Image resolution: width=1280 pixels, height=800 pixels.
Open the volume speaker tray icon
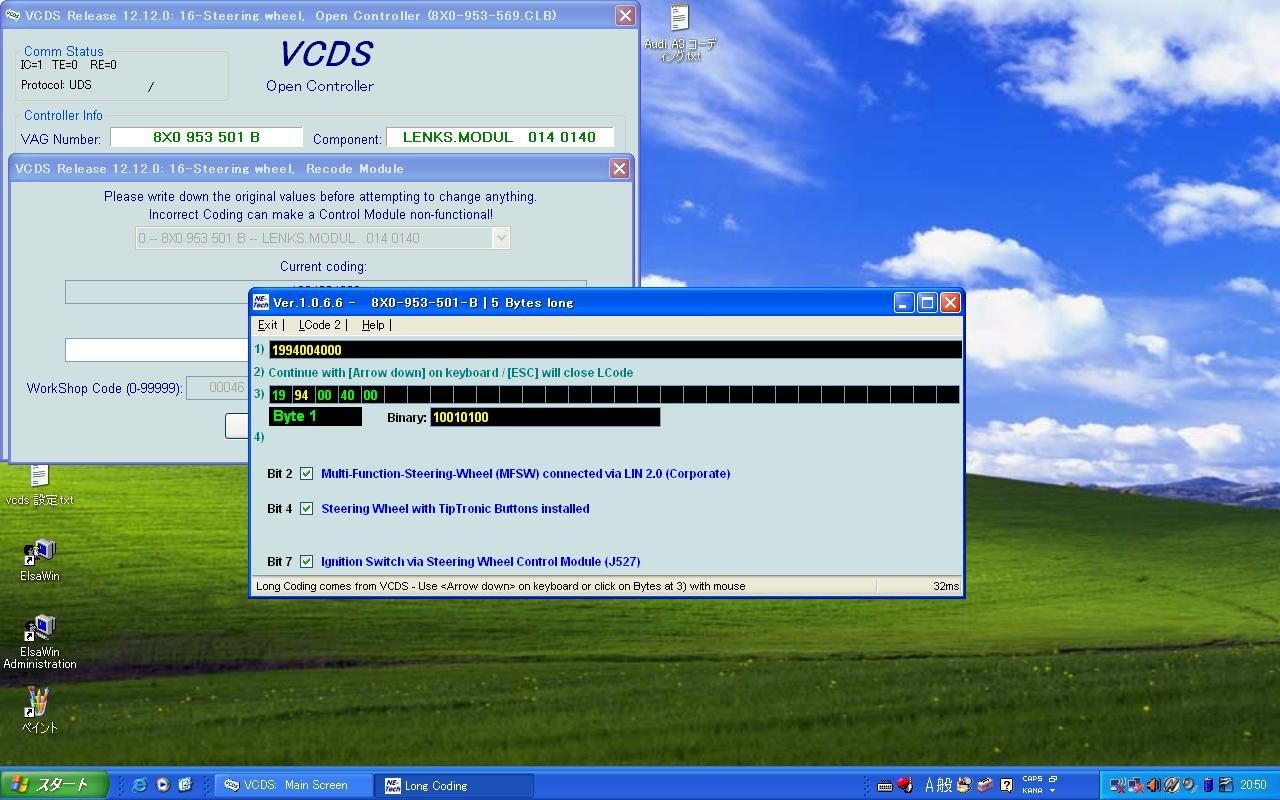click(1154, 785)
